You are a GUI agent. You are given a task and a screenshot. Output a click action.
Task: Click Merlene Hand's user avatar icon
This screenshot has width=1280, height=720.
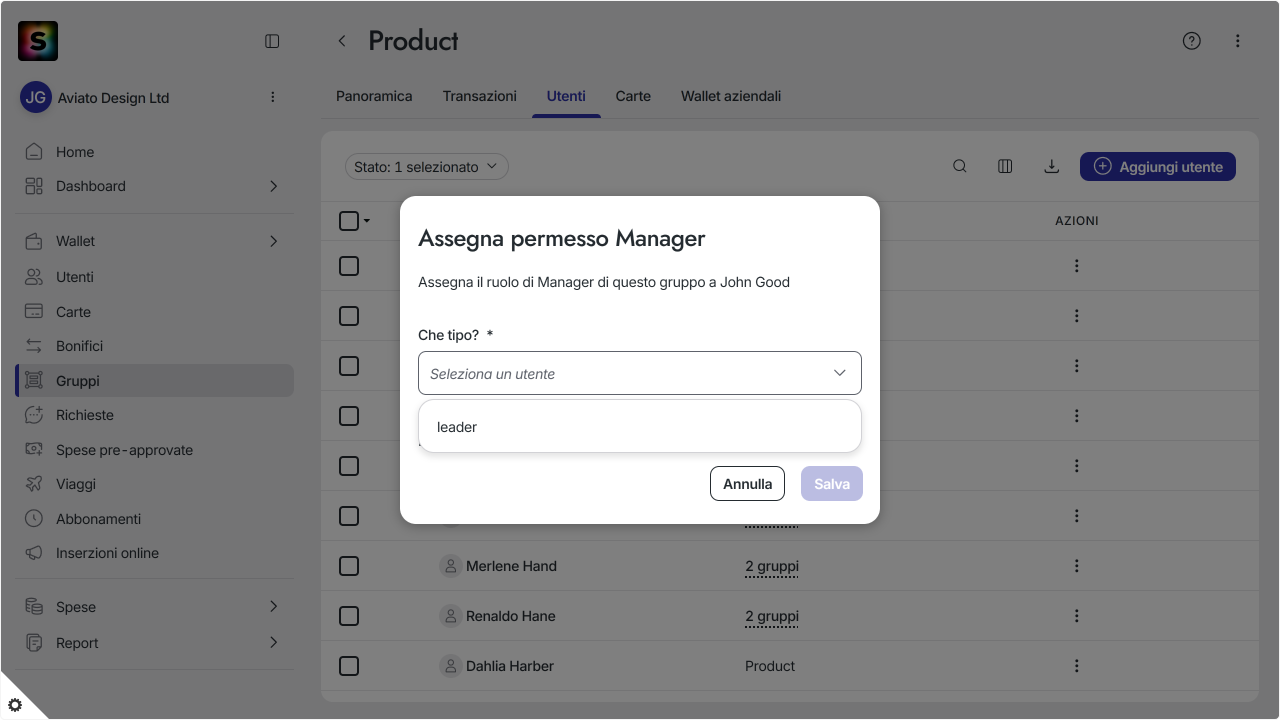tap(450, 566)
